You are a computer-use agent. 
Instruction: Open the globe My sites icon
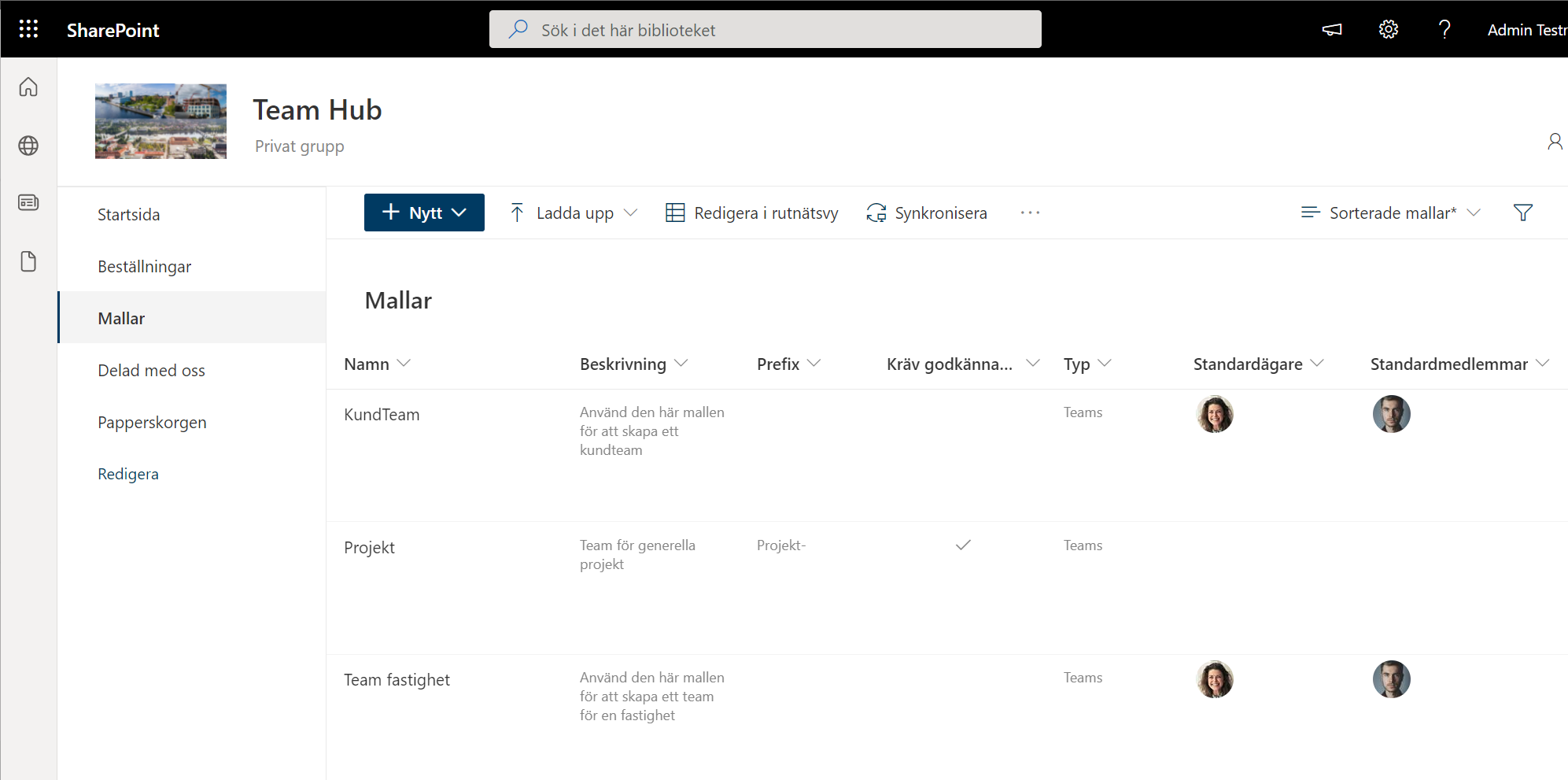28,146
